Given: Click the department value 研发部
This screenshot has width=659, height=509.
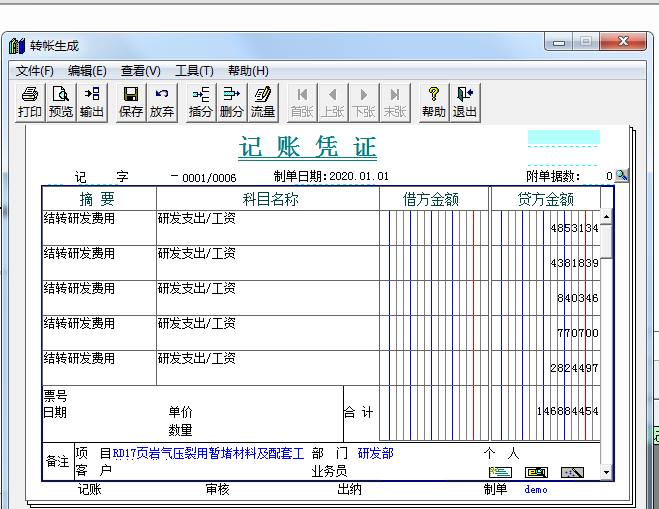Looking at the screenshot, I should [376, 453].
